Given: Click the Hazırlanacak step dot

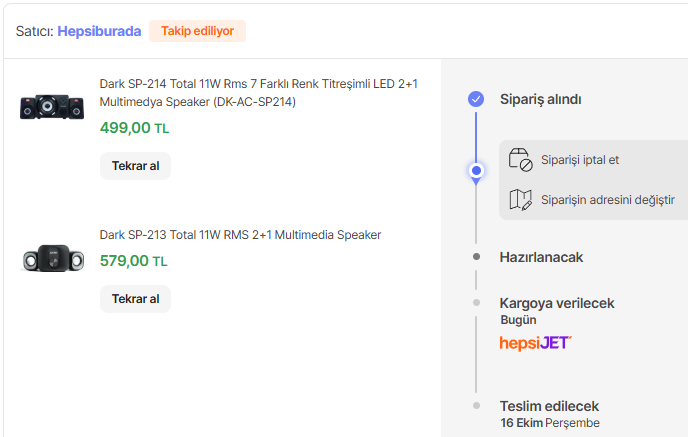Looking at the screenshot, I should click(476, 257).
